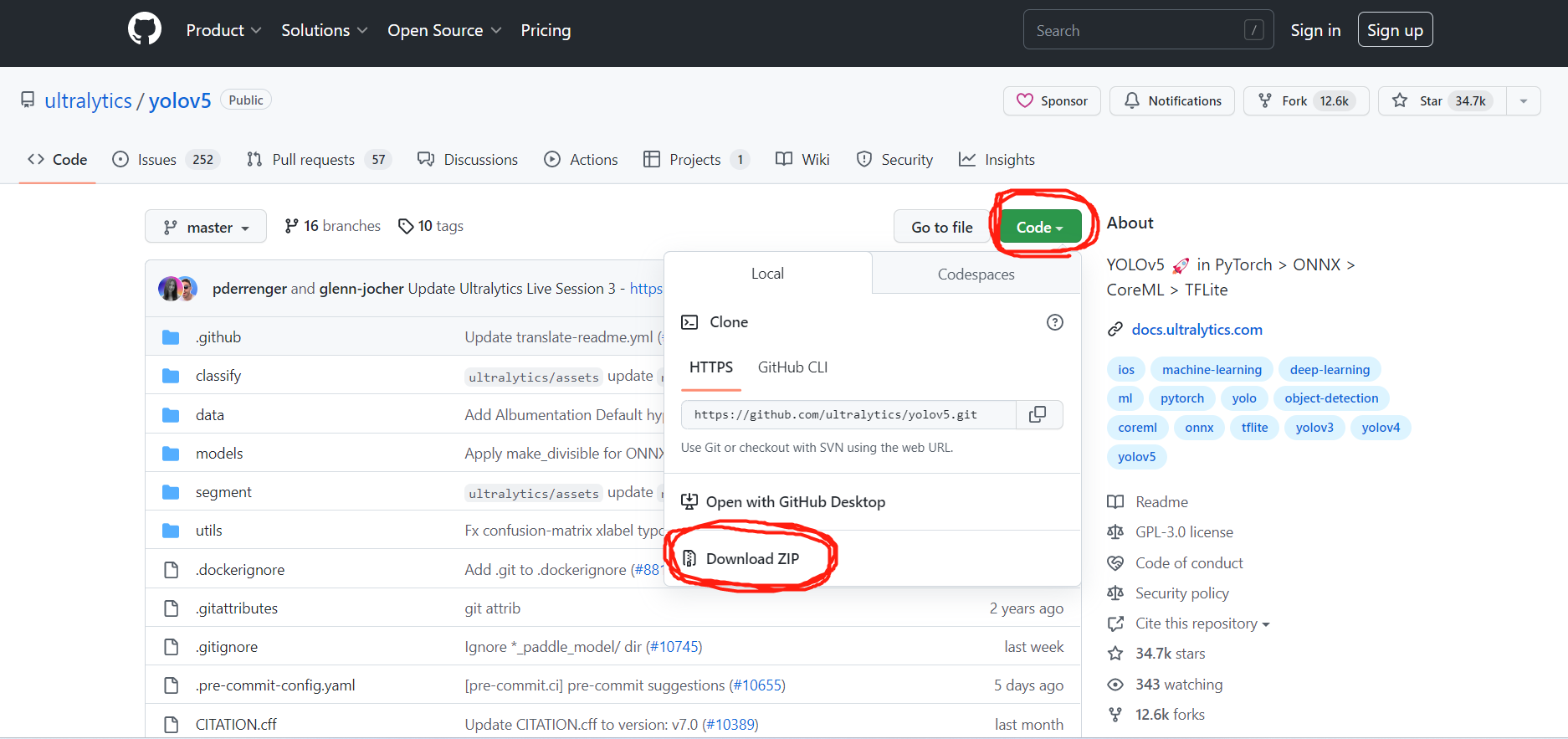1568x739 pixels.
Task: Open the Insights tab
Action: (x=997, y=160)
